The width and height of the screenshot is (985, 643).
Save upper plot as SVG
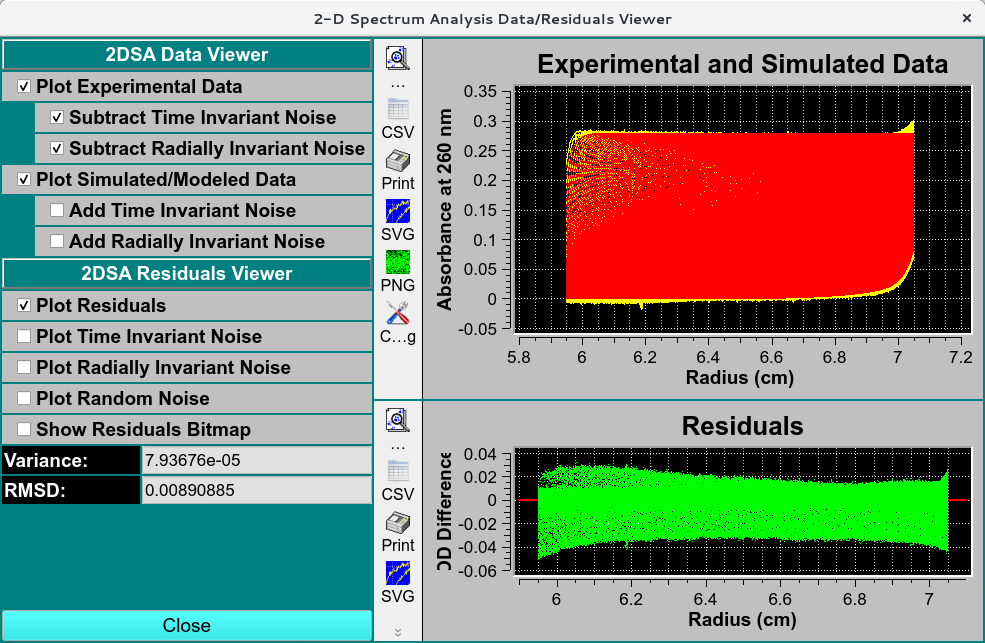398,219
